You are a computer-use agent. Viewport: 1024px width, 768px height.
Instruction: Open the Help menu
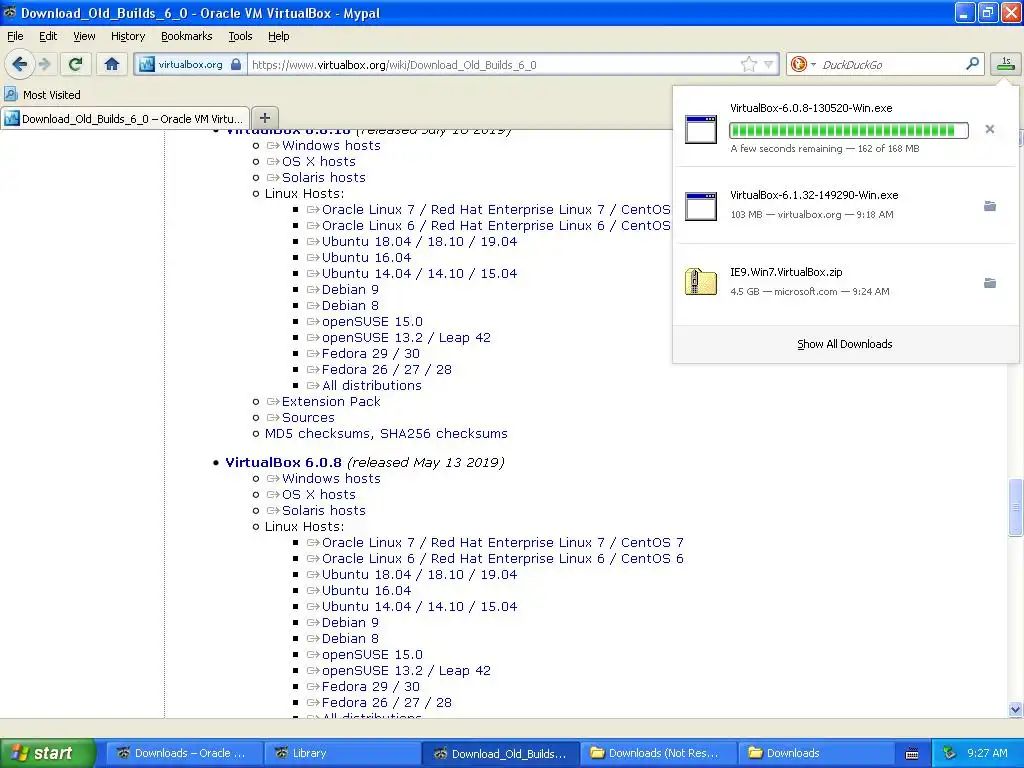click(279, 36)
